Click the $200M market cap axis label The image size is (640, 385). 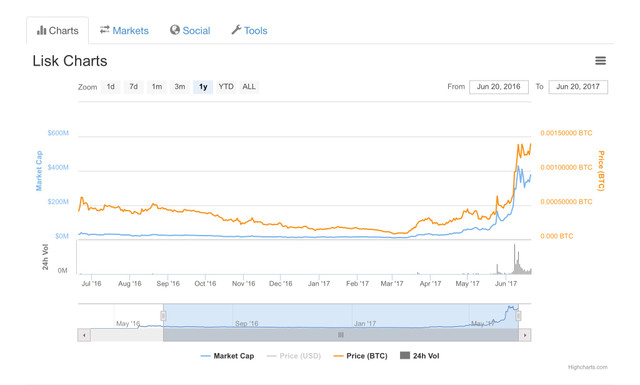pyautogui.click(x=58, y=202)
